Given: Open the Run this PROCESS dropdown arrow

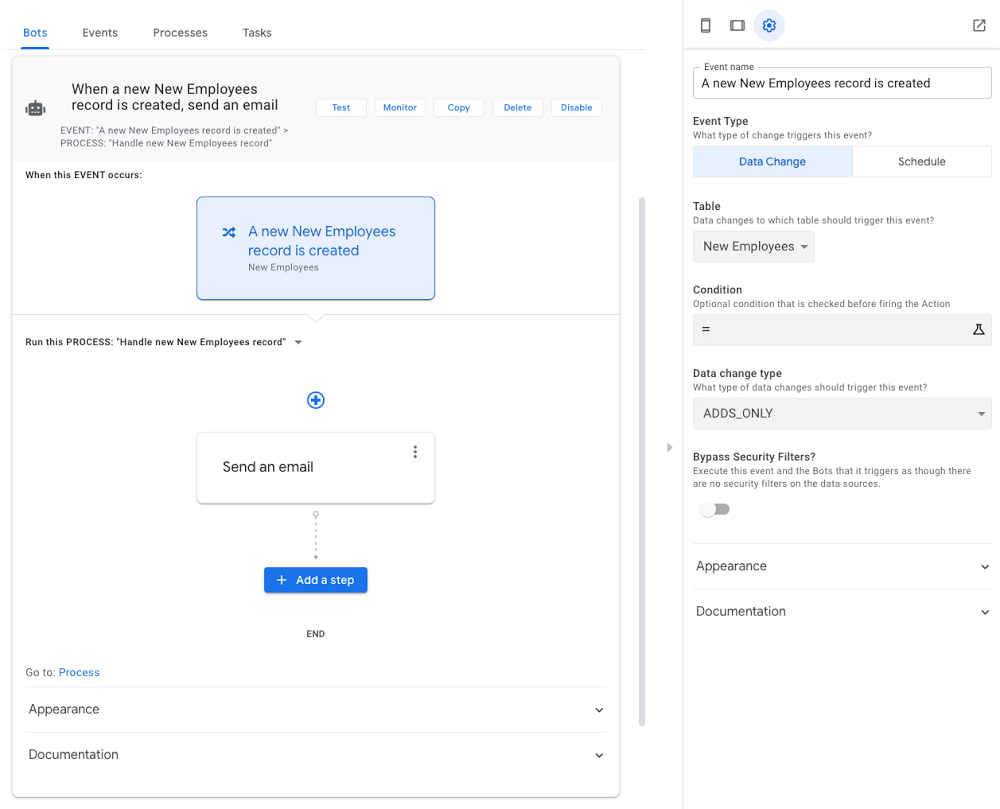Looking at the screenshot, I should pos(298,342).
